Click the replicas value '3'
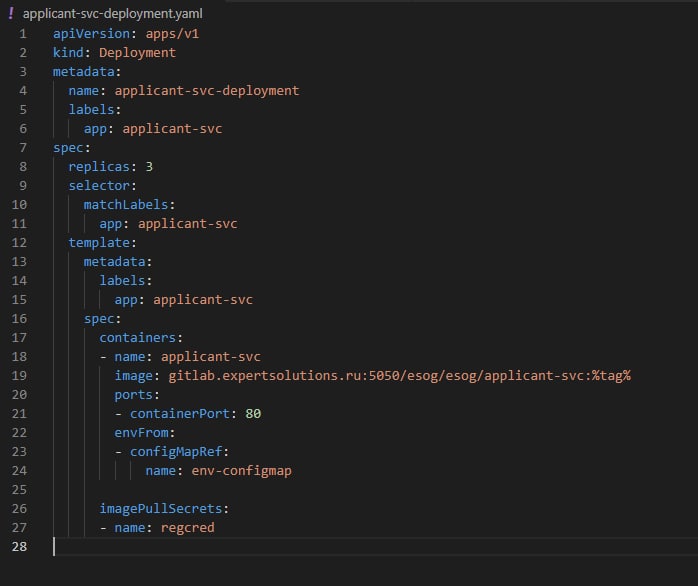Screen dimensions: 698x586 (x=149, y=167)
